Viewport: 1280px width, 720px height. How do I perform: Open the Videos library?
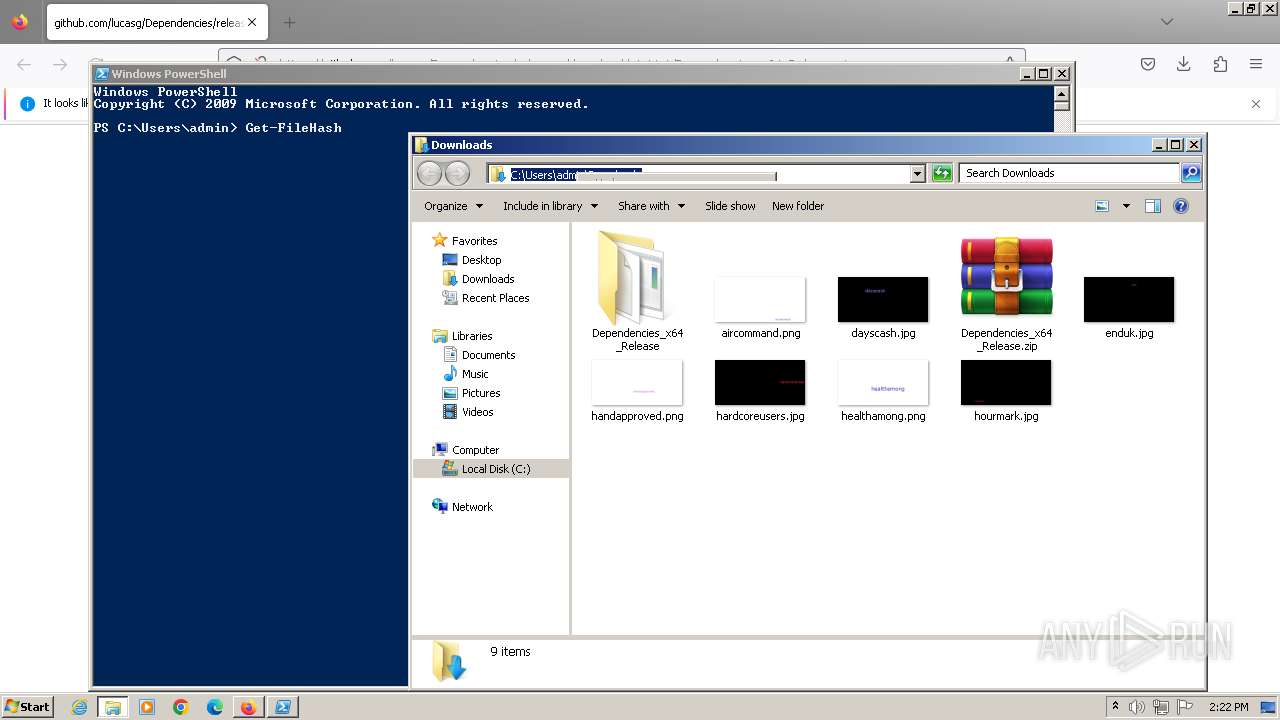pos(477,412)
